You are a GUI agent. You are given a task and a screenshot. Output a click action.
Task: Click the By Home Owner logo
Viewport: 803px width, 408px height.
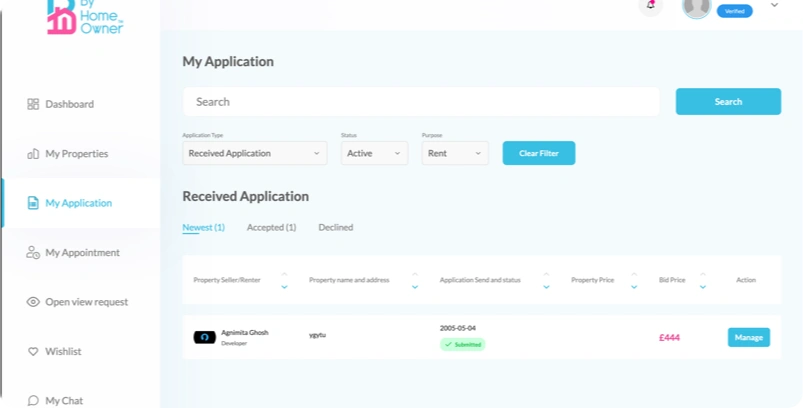84,17
